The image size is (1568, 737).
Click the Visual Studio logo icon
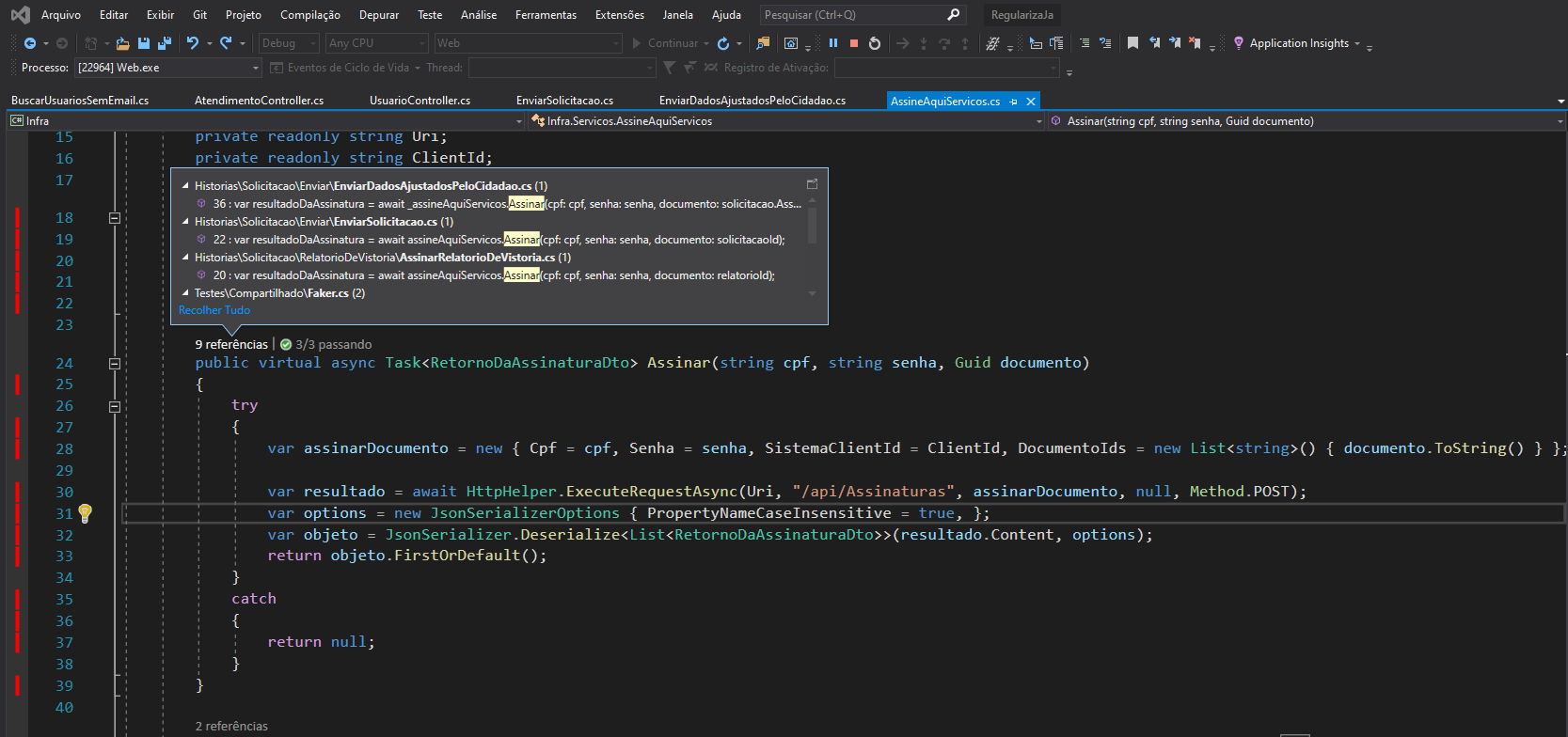coord(20,15)
